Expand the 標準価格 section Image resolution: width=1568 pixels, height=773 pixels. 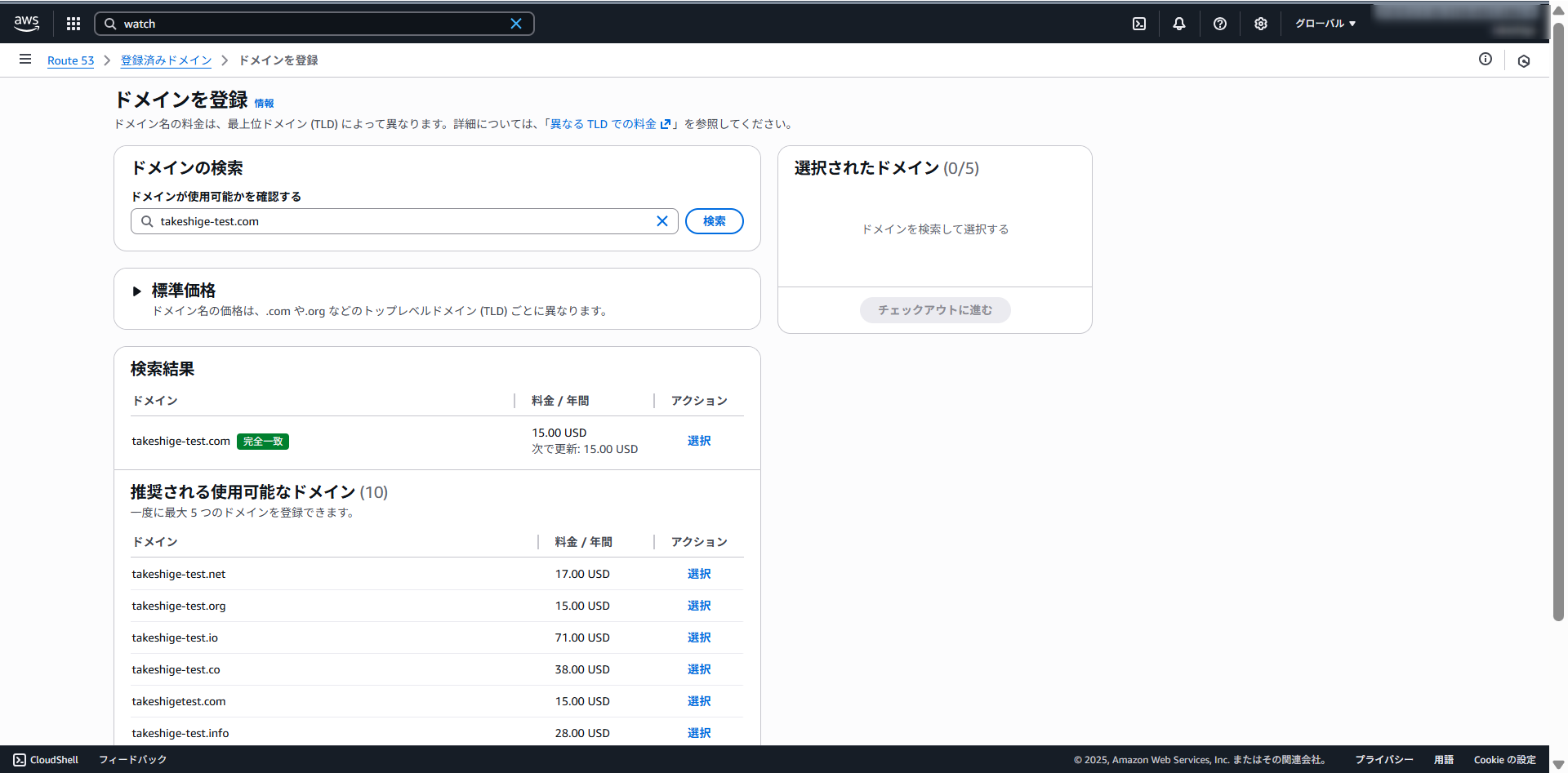coord(137,291)
